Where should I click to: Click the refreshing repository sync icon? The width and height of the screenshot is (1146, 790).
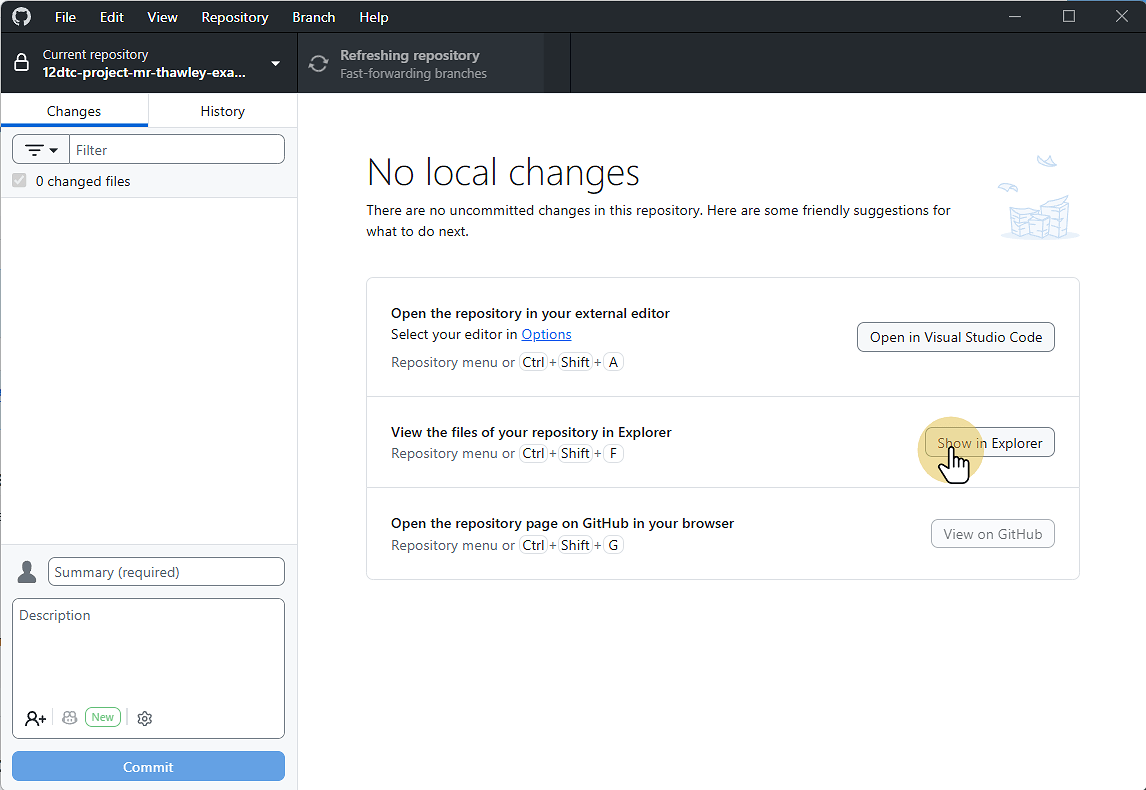(x=318, y=62)
